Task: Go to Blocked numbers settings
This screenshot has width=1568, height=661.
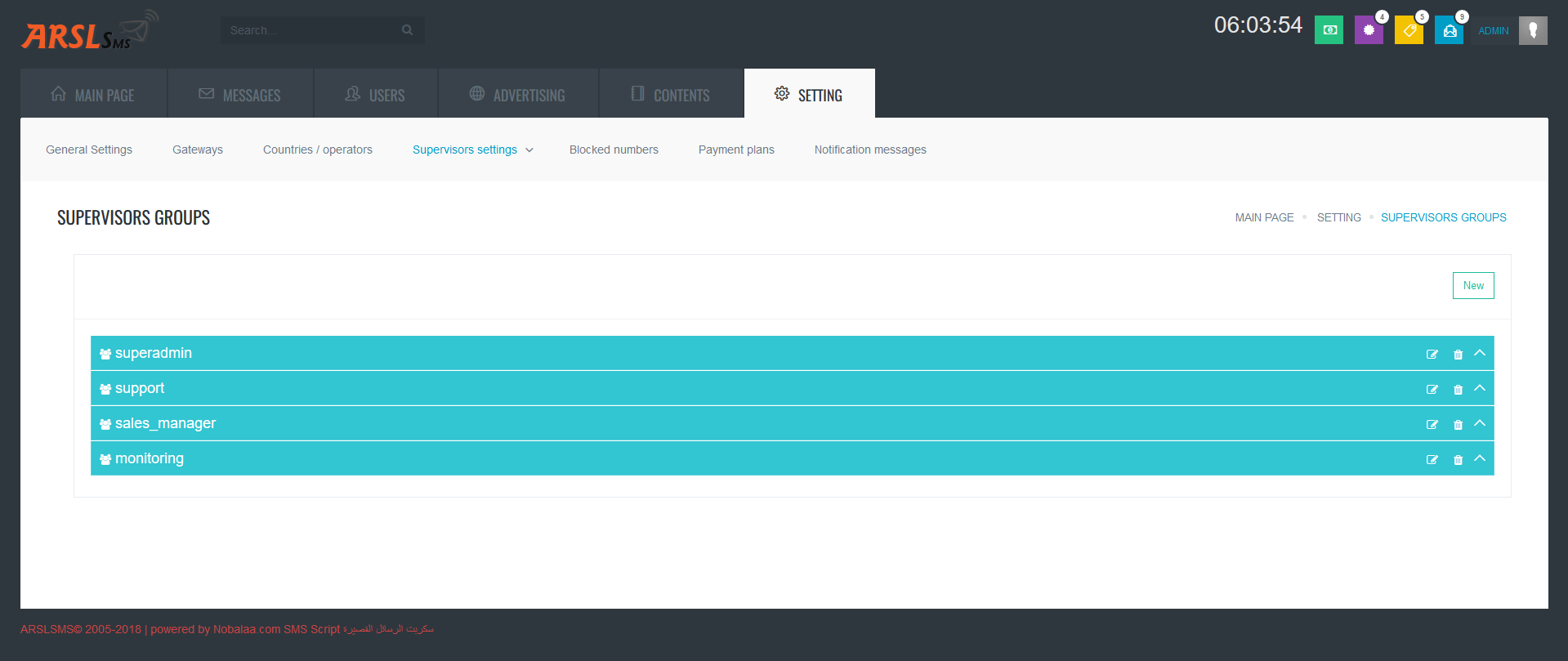Action: (614, 150)
